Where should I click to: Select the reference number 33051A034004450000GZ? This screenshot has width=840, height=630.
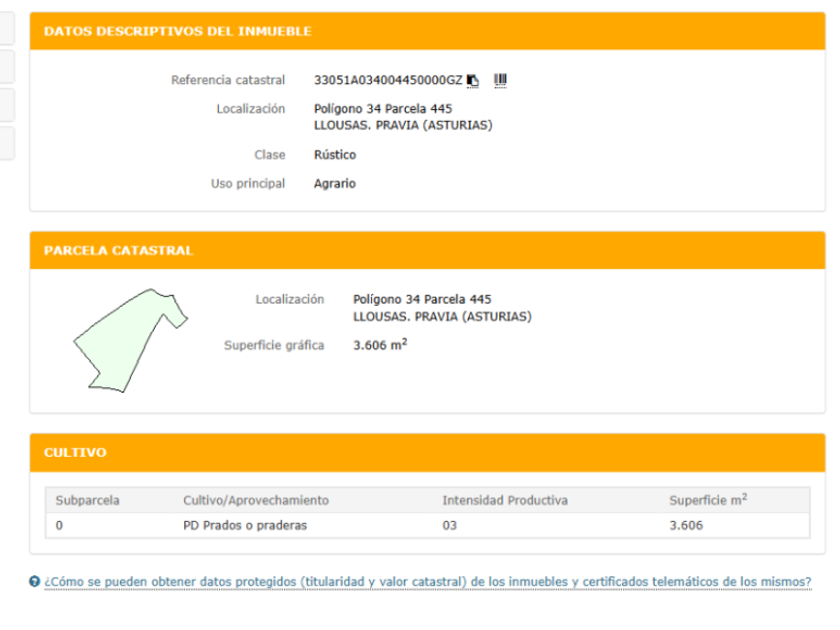tap(388, 80)
